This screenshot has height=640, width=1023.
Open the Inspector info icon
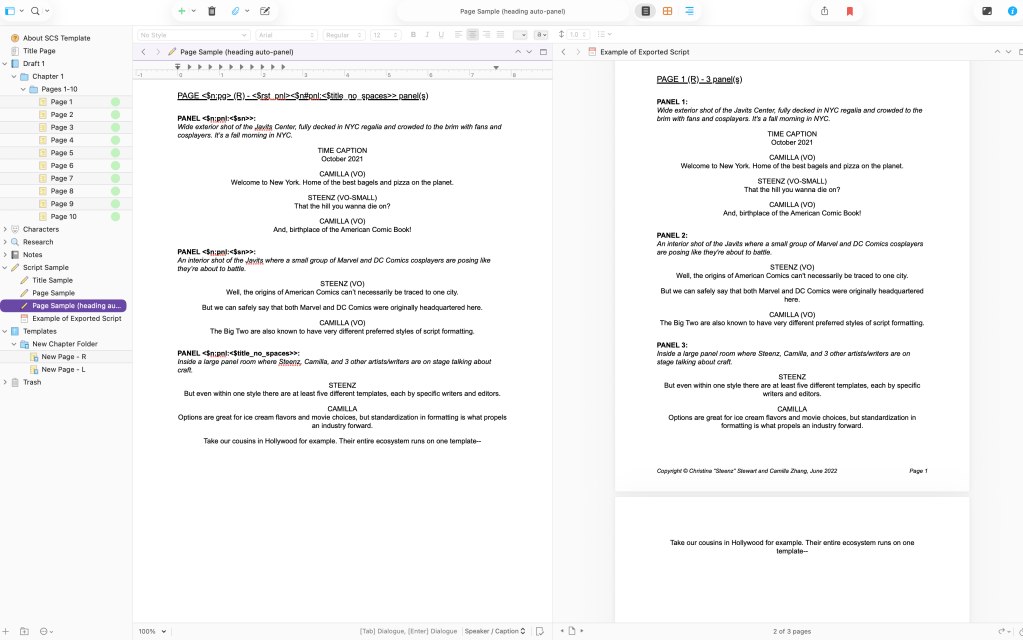pyautogui.click(x=1012, y=11)
